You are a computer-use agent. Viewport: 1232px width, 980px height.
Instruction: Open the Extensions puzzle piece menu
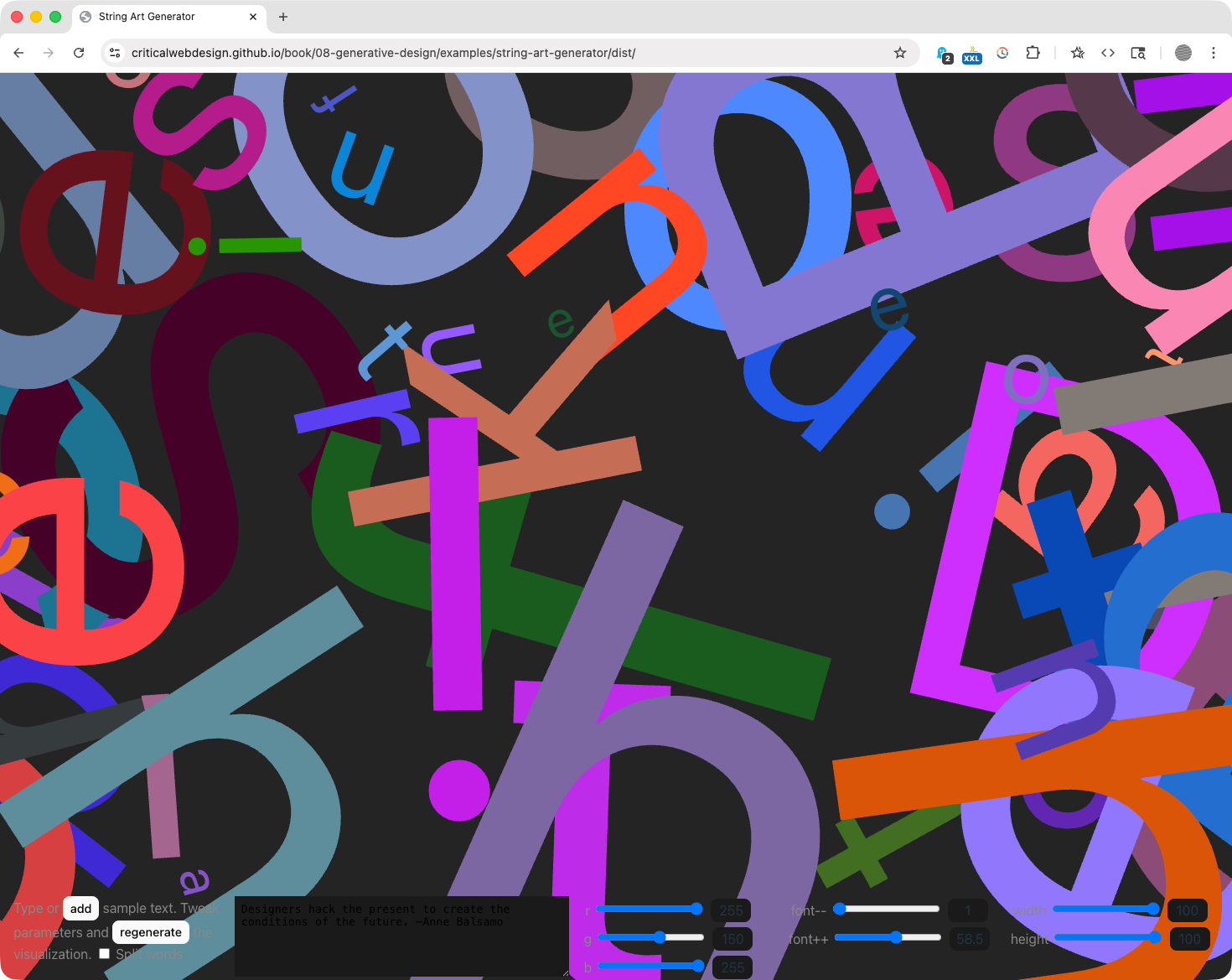point(1033,53)
